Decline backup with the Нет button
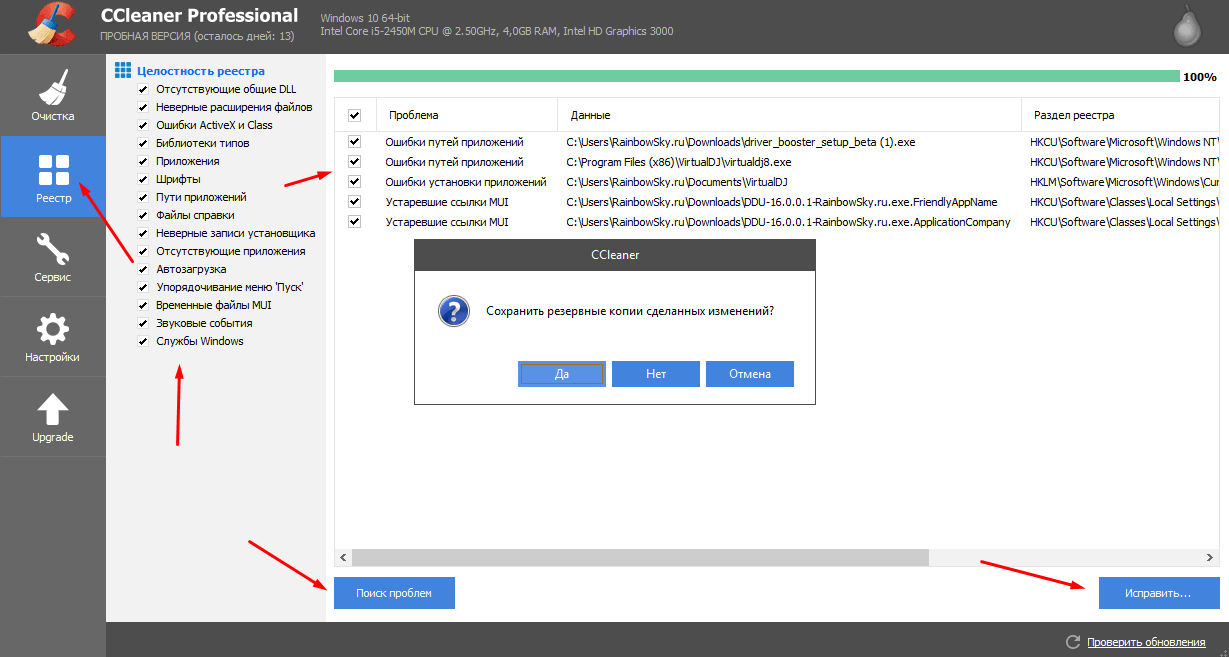Viewport: 1229px width, 657px height. pyautogui.click(x=656, y=374)
